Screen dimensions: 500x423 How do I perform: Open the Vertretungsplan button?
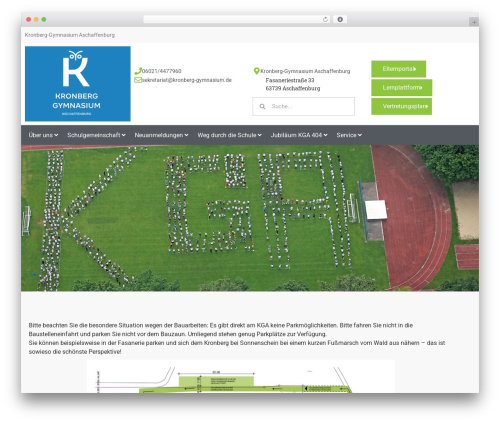[402, 106]
